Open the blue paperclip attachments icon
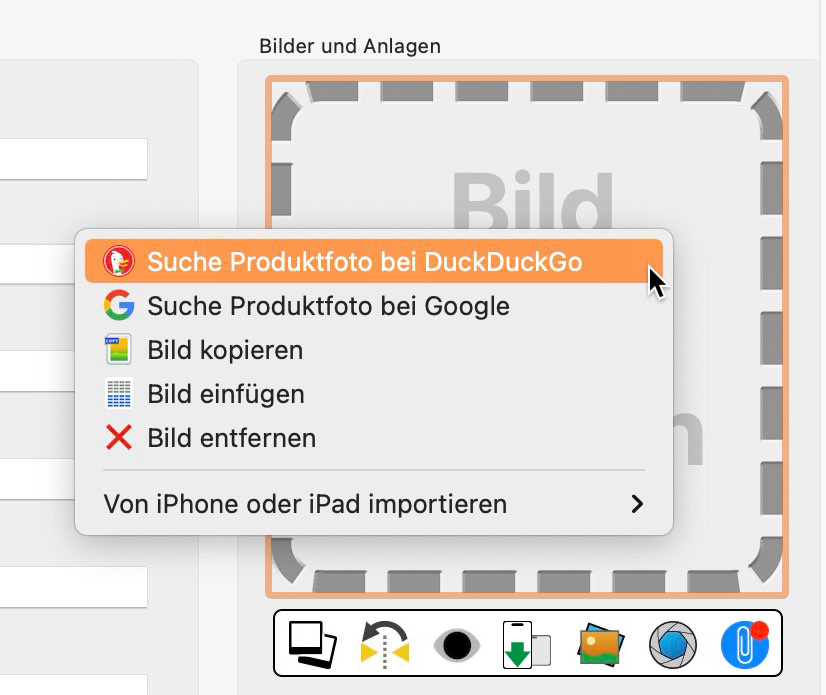This screenshot has height=695, width=826. [745, 644]
